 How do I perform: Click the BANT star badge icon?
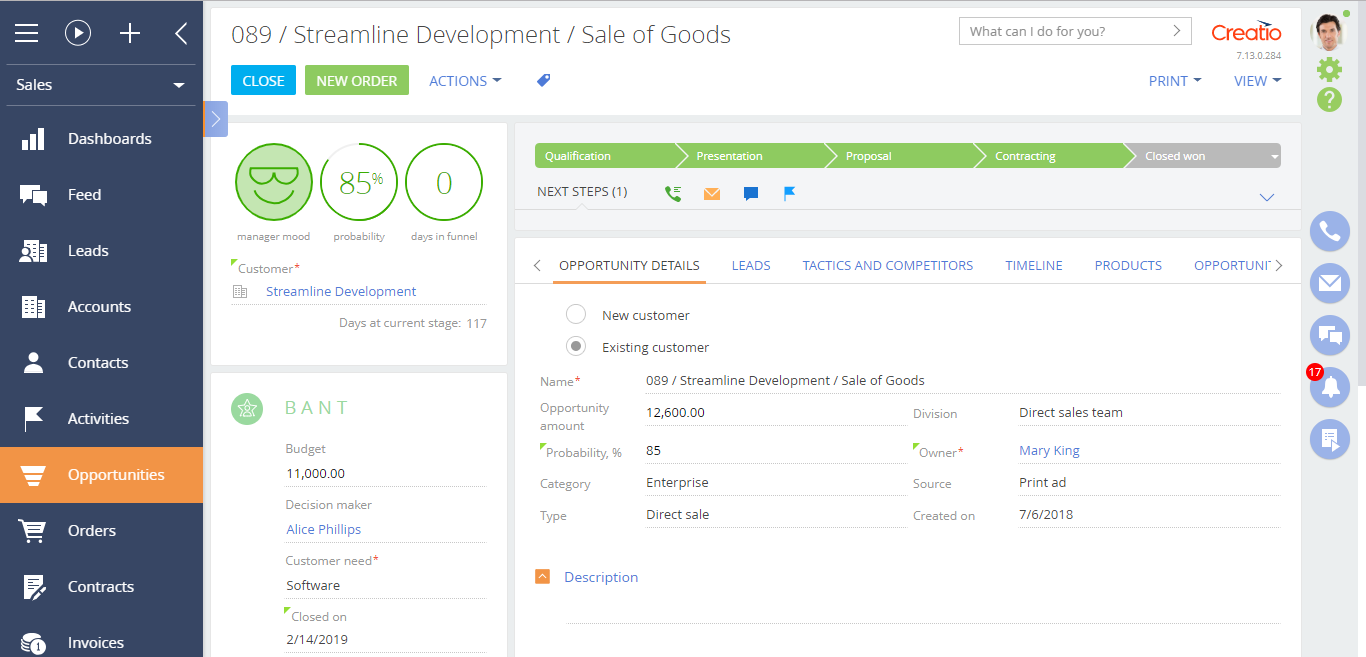click(x=247, y=408)
